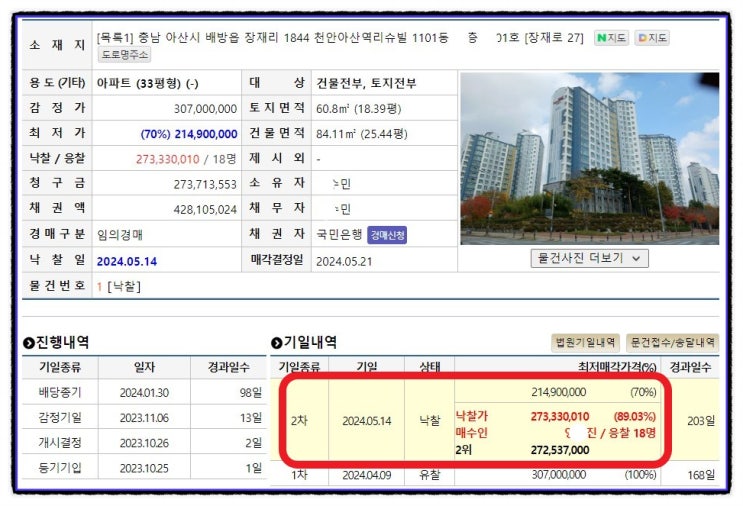The height and width of the screenshot is (506, 743).
Task: Open the 법원기일내역 tab button
Action: tap(585, 342)
